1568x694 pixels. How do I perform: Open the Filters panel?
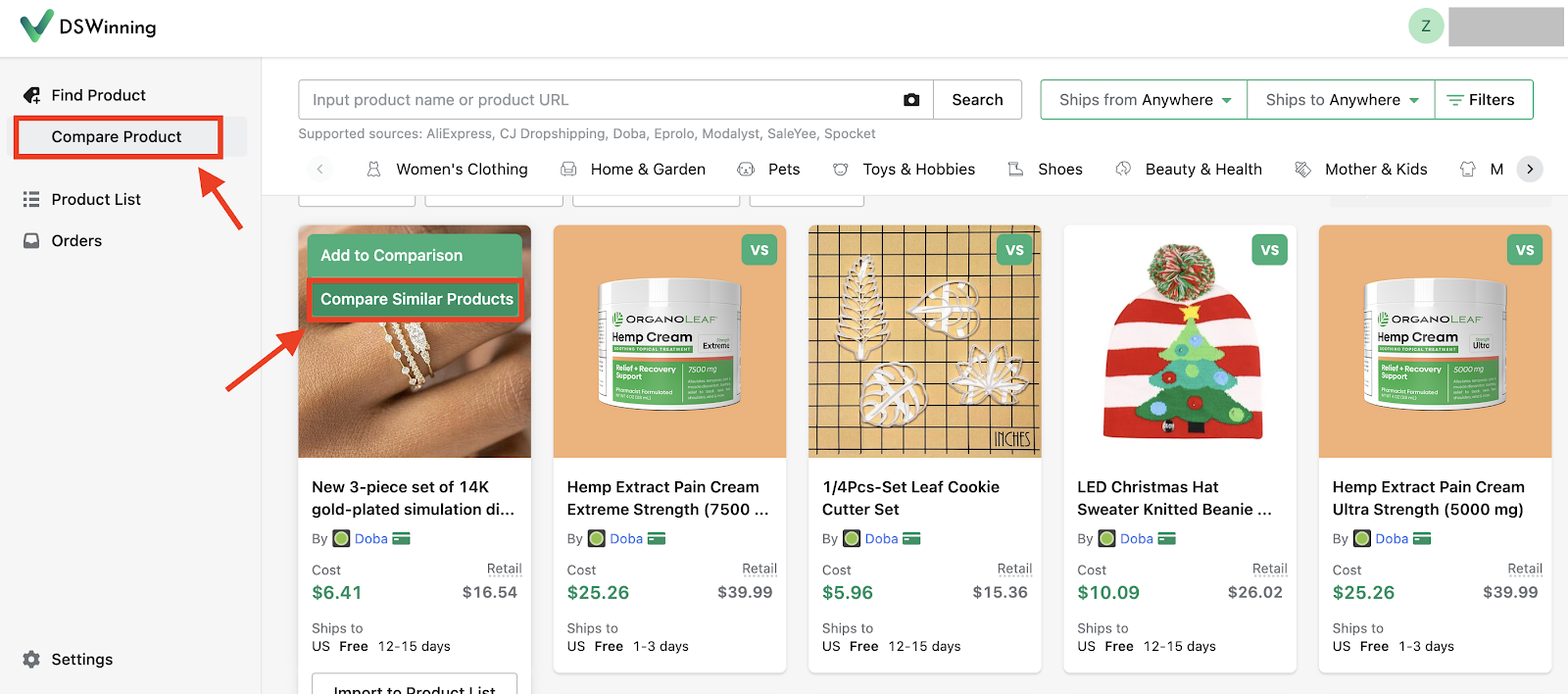1484,100
